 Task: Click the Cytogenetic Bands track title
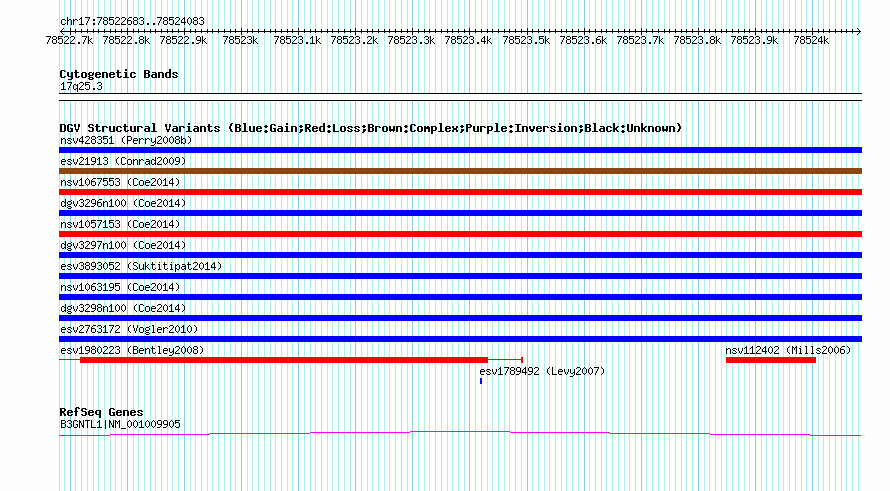[x=119, y=74]
